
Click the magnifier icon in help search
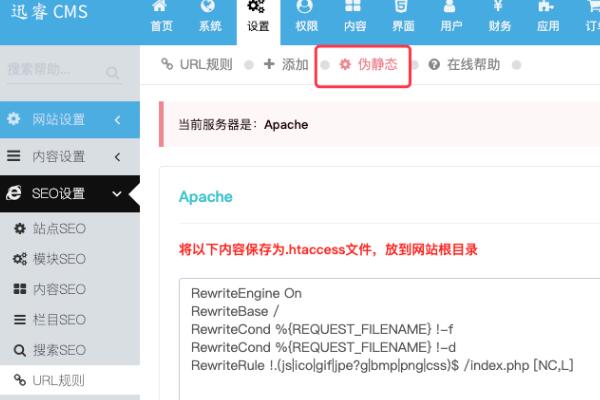(x=112, y=72)
